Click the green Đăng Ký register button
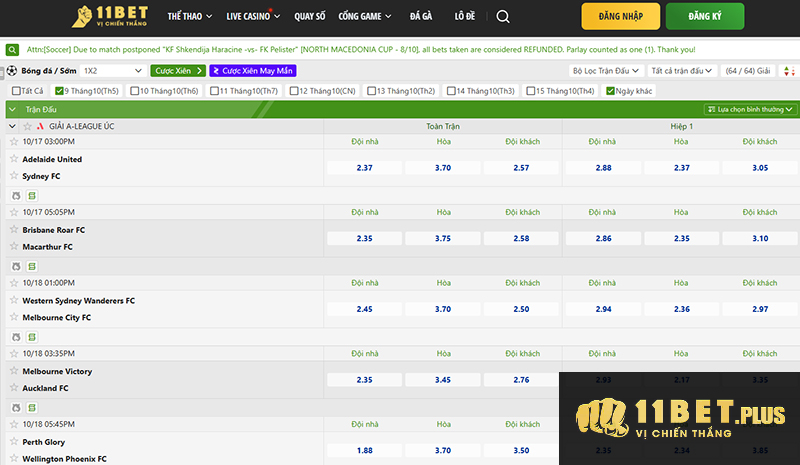The image size is (800, 465). click(719, 17)
